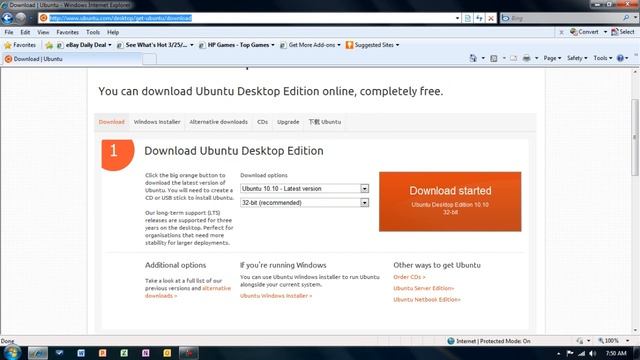
Task: Click the taskbar clock showing 7:50 AM
Action: [x=616, y=353]
